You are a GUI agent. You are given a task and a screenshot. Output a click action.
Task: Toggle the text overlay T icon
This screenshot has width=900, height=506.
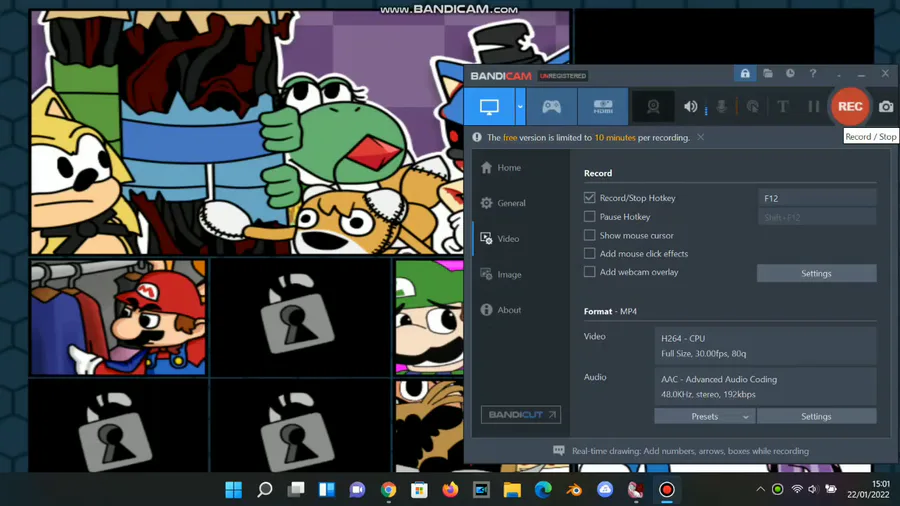click(x=783, y=107)
